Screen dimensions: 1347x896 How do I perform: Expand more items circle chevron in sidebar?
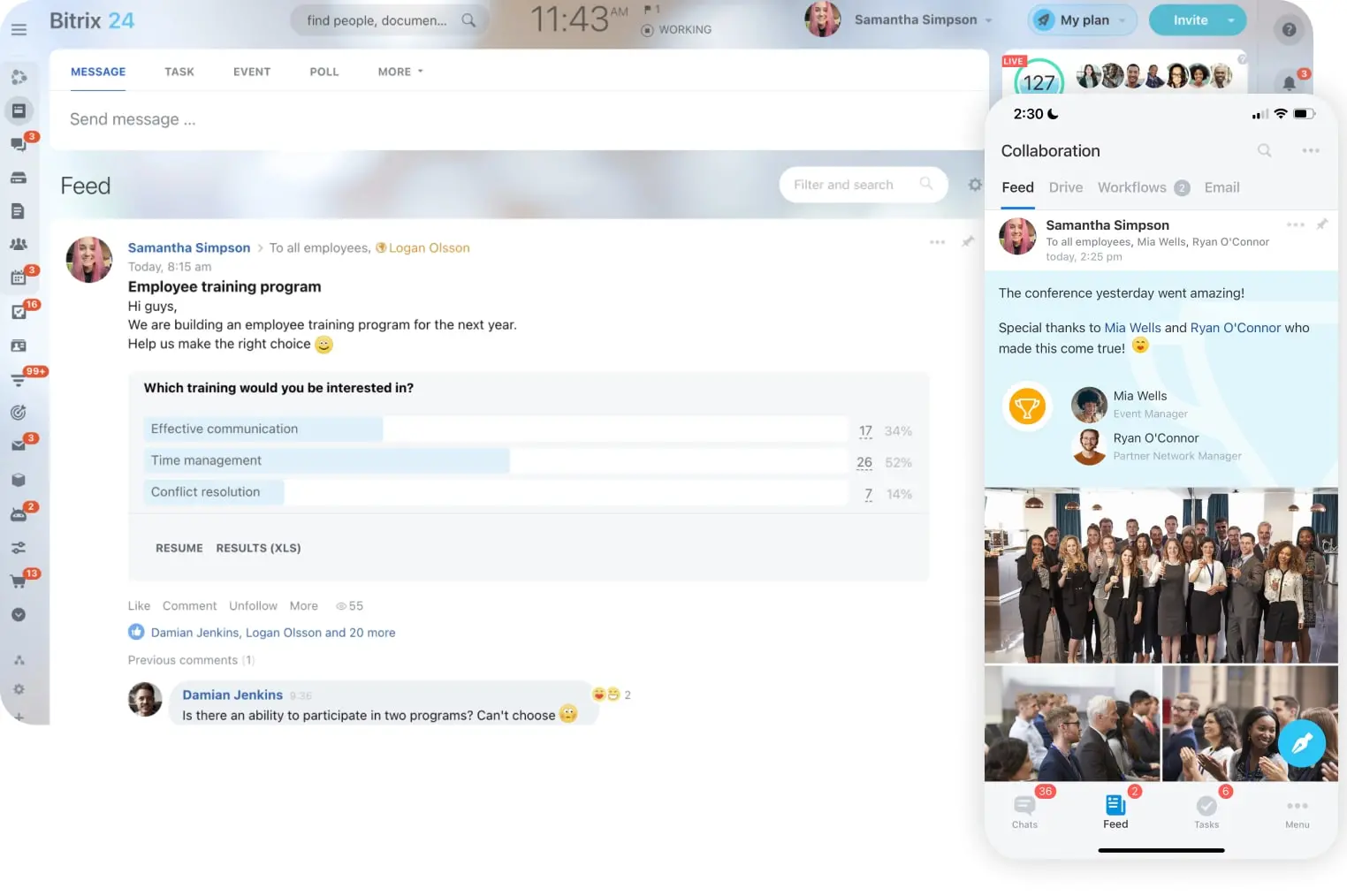click(x=19, y=615)
